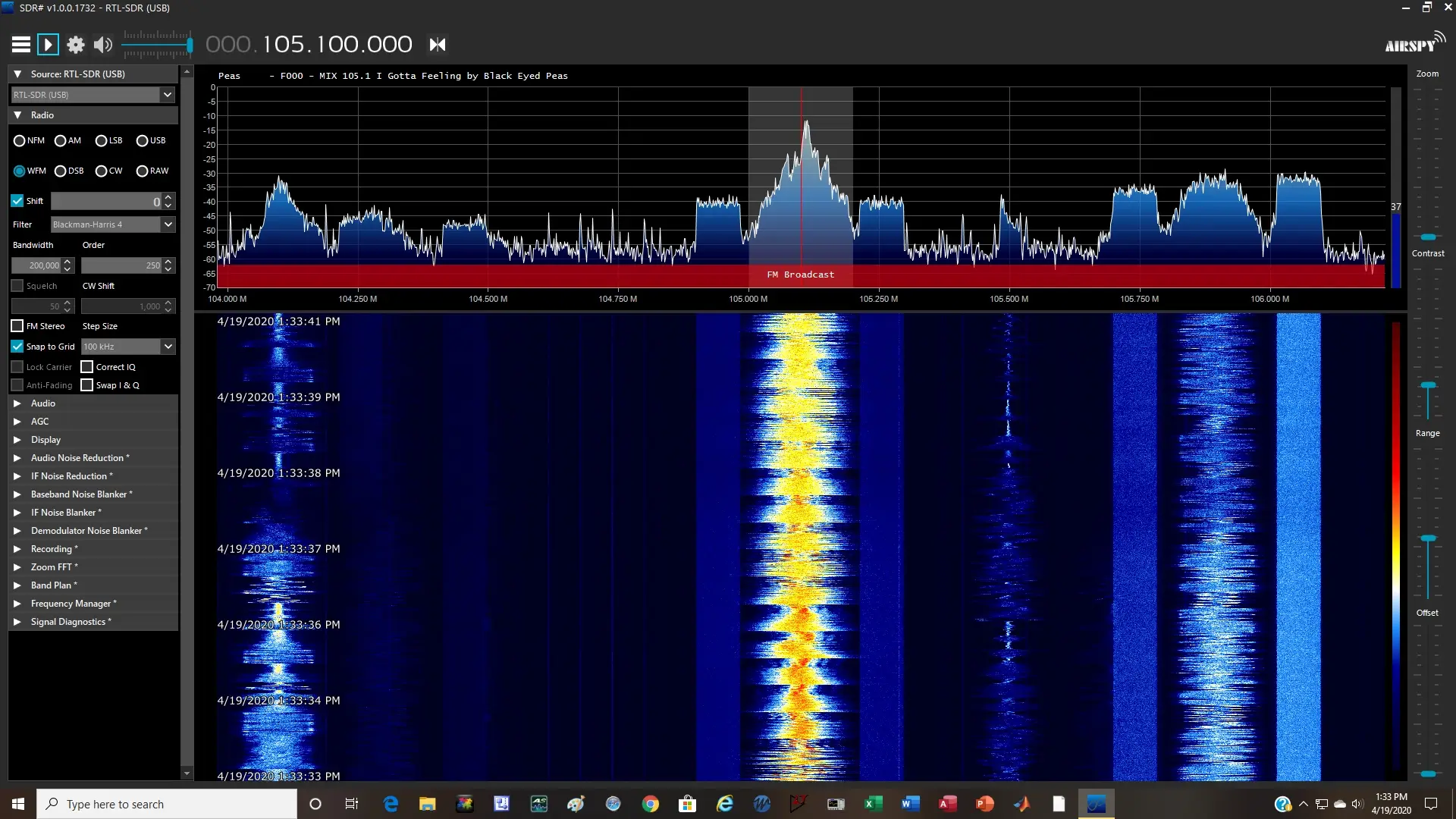Open the 100 kHz Step Size dropdown
Screen dimensions: 1456x819
click(168, 347)
